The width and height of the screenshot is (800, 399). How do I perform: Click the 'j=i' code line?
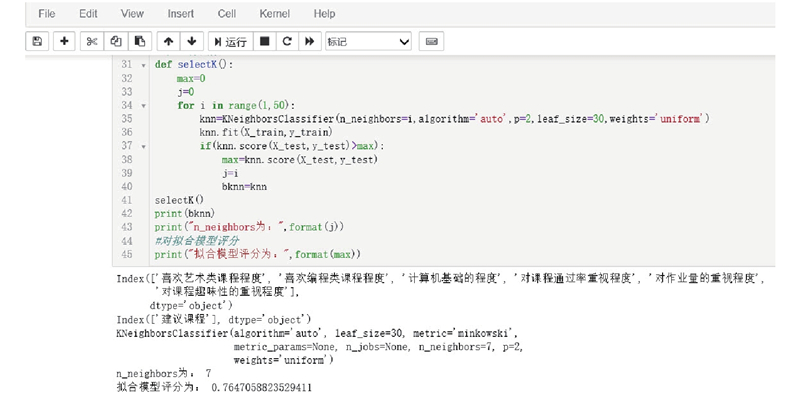pos(230,173)
